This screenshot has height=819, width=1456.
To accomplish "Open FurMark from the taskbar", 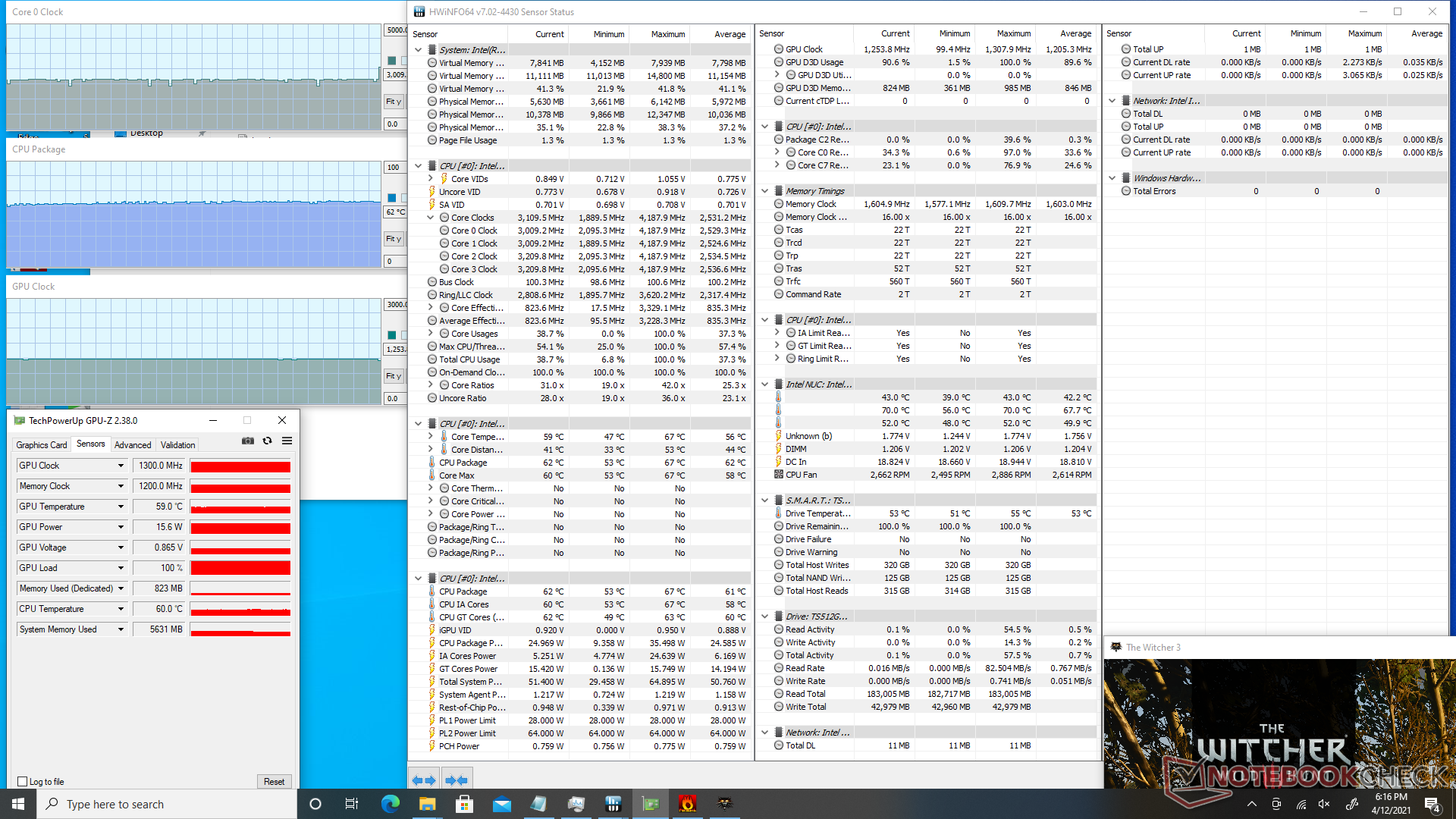I will tap(687, 804).
